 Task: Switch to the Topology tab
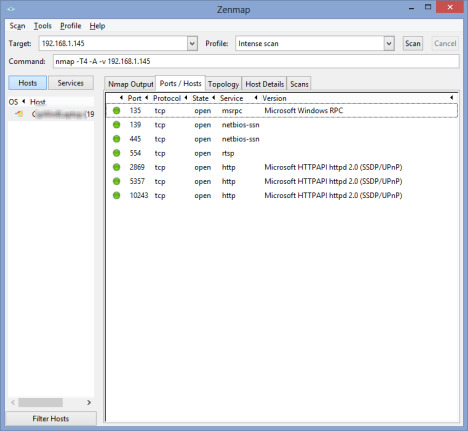[x=223, y=84]
